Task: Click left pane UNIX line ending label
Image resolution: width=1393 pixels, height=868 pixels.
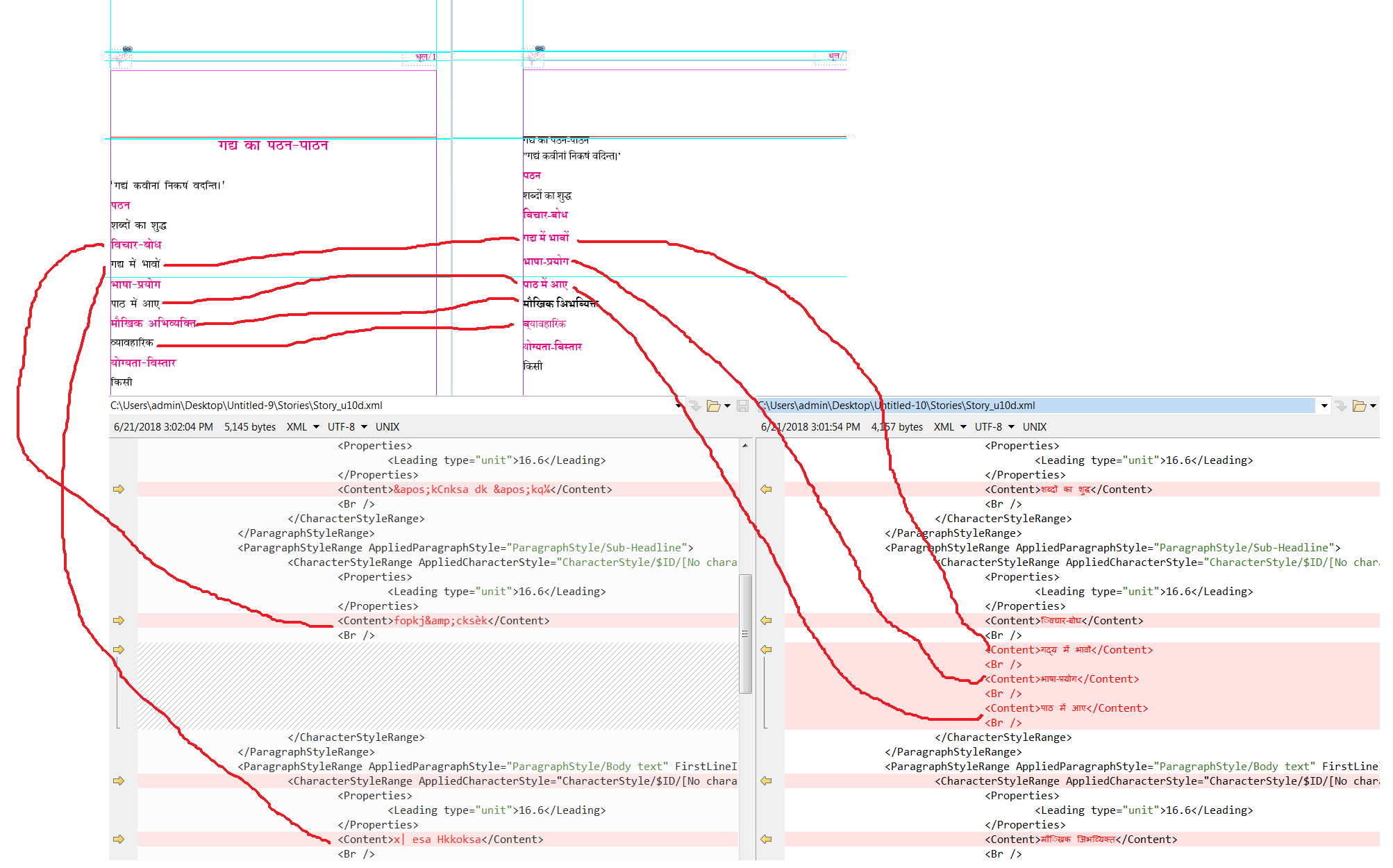Action: click(387, 427)
